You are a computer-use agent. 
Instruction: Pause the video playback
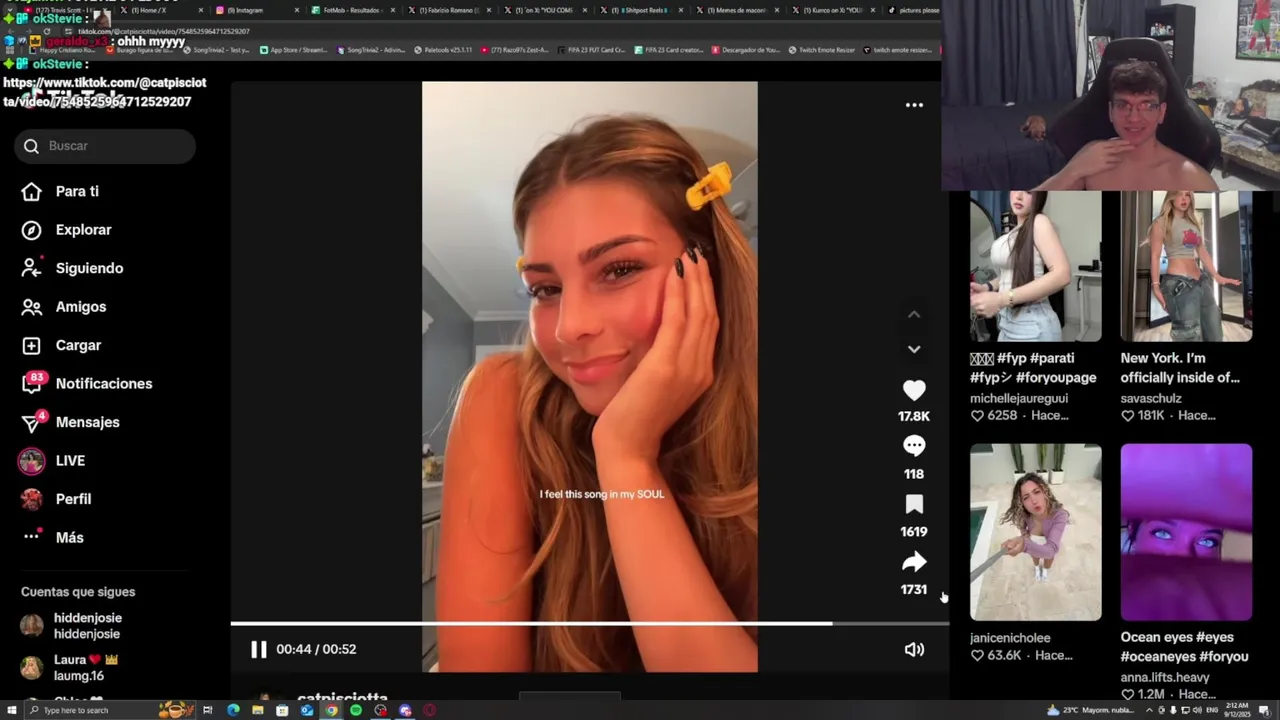coord(258,649)
